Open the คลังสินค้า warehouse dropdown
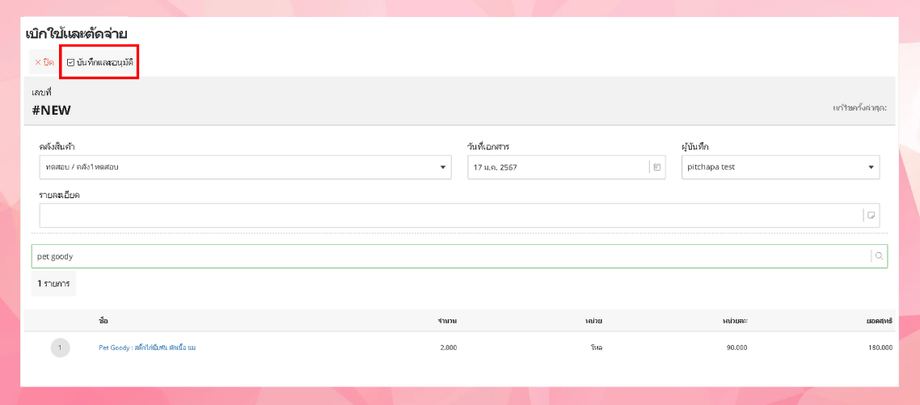The image size is (920, 405). pyautogui.click(x=245, y=167)
